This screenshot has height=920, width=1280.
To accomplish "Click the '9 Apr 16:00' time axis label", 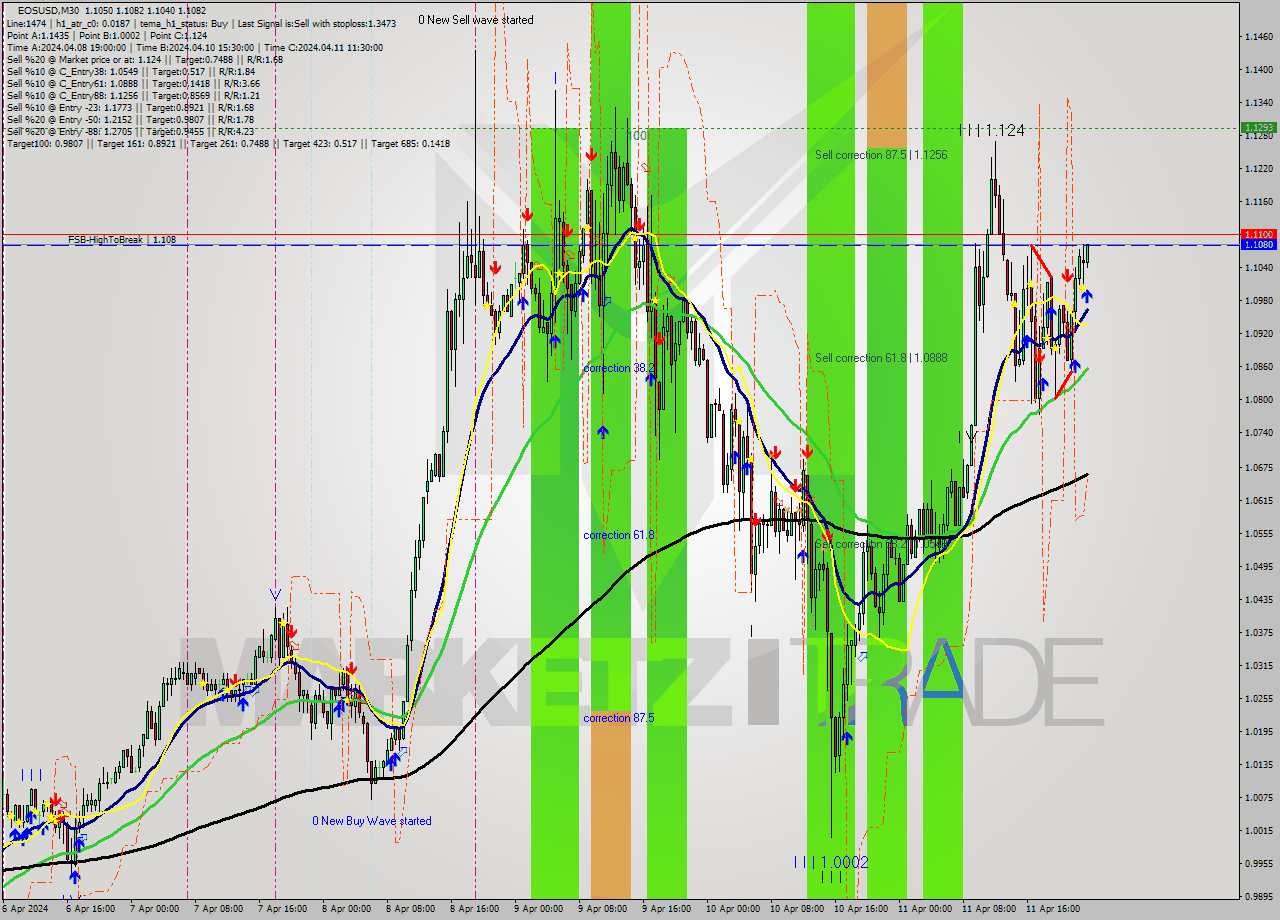I will click(x=665, y=909).
